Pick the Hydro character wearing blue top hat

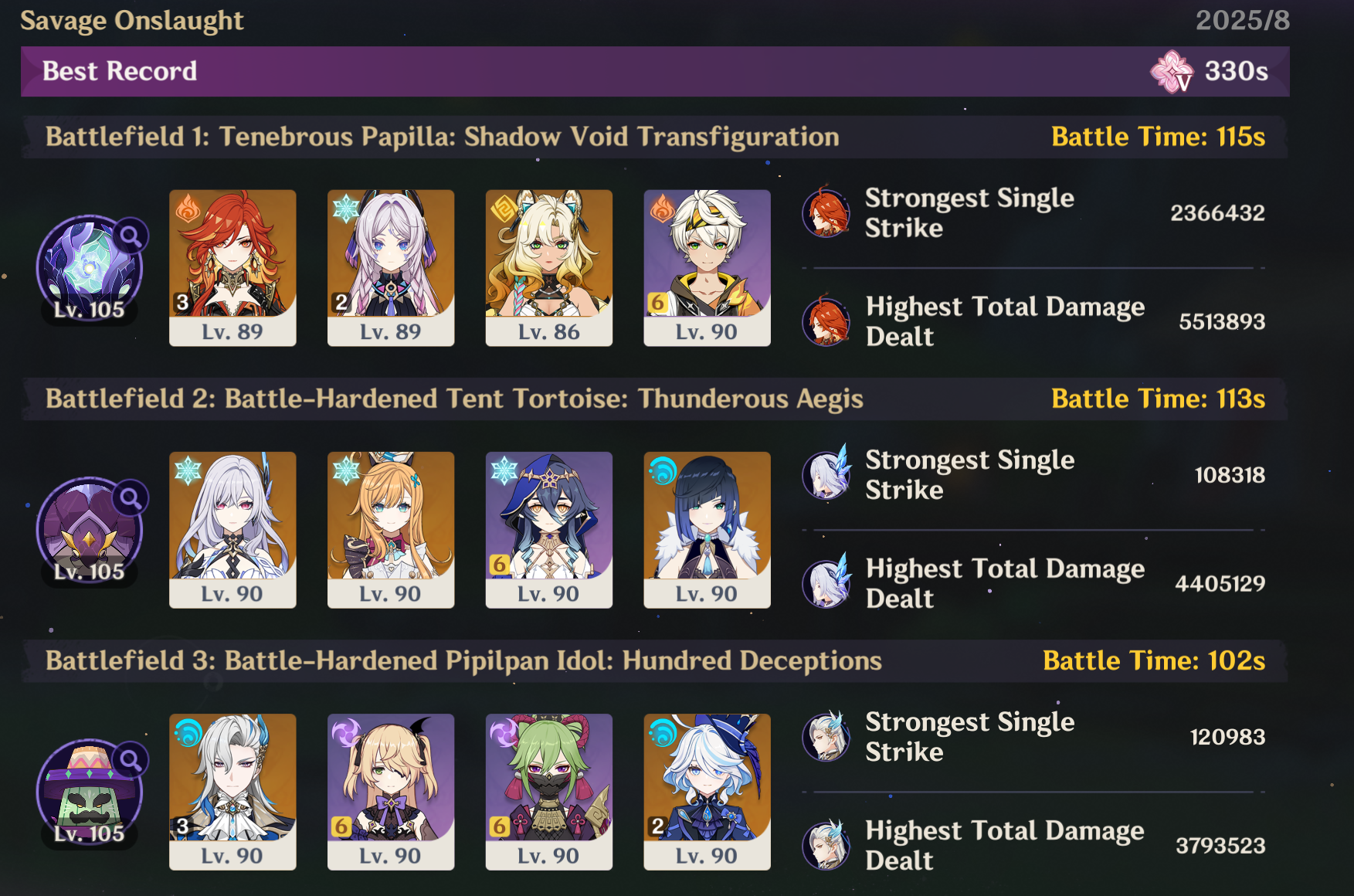point(708,792)
